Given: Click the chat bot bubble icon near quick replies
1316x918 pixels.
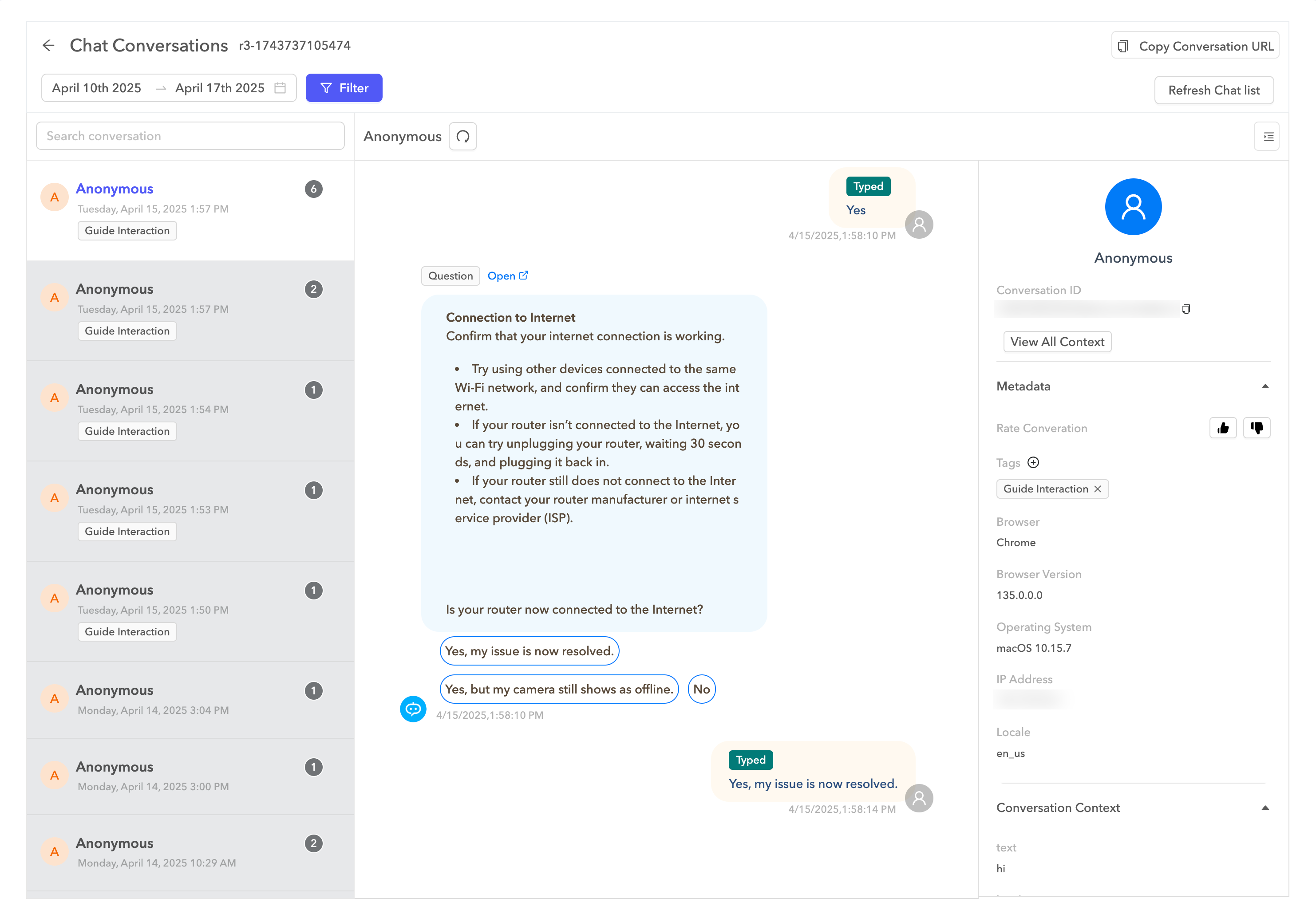Looking at the screenshot, I should [413, 709].
